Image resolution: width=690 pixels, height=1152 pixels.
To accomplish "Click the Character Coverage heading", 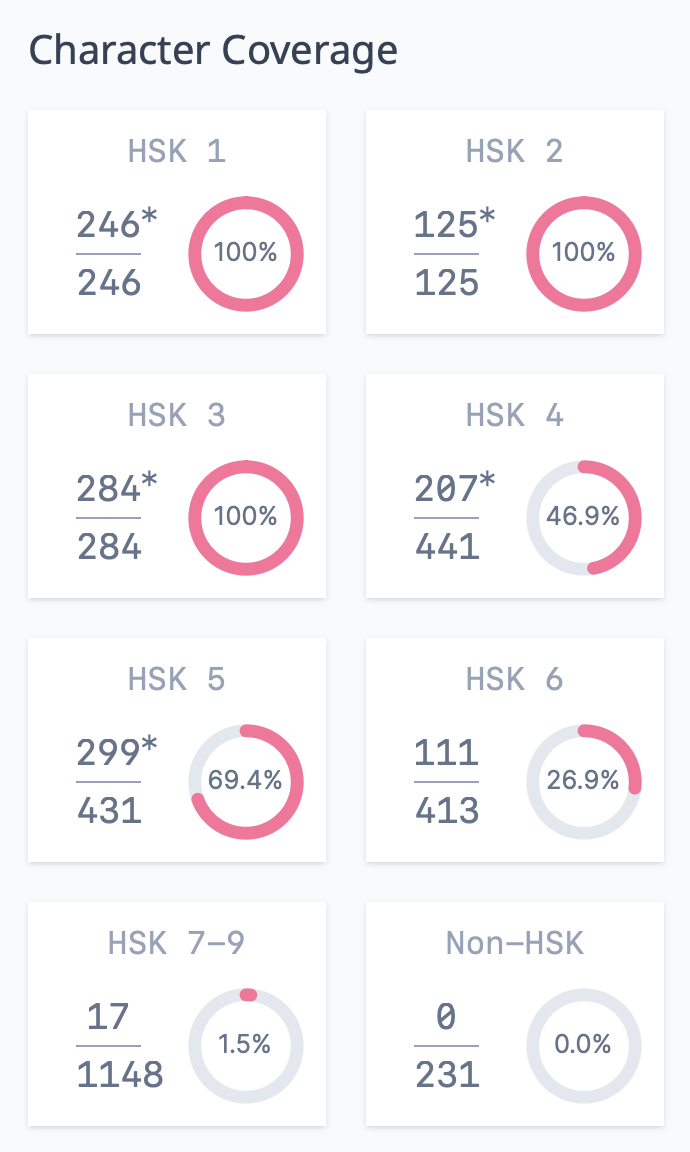I will pyautogui.click(x=213, y=52).
